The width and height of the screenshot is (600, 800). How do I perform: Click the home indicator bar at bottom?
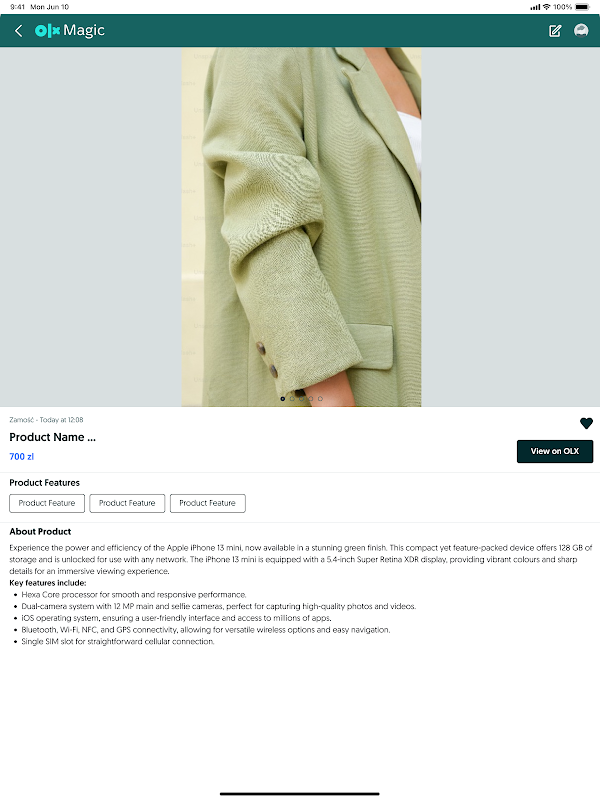pyautogui.click(x=299, y=793)
